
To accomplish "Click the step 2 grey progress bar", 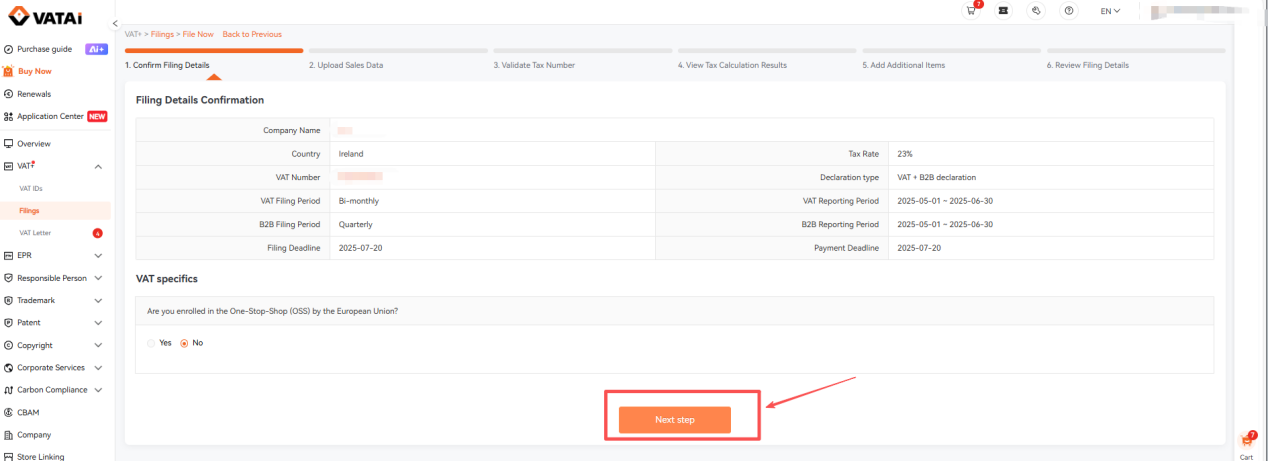I will click(x=398, y=50).
